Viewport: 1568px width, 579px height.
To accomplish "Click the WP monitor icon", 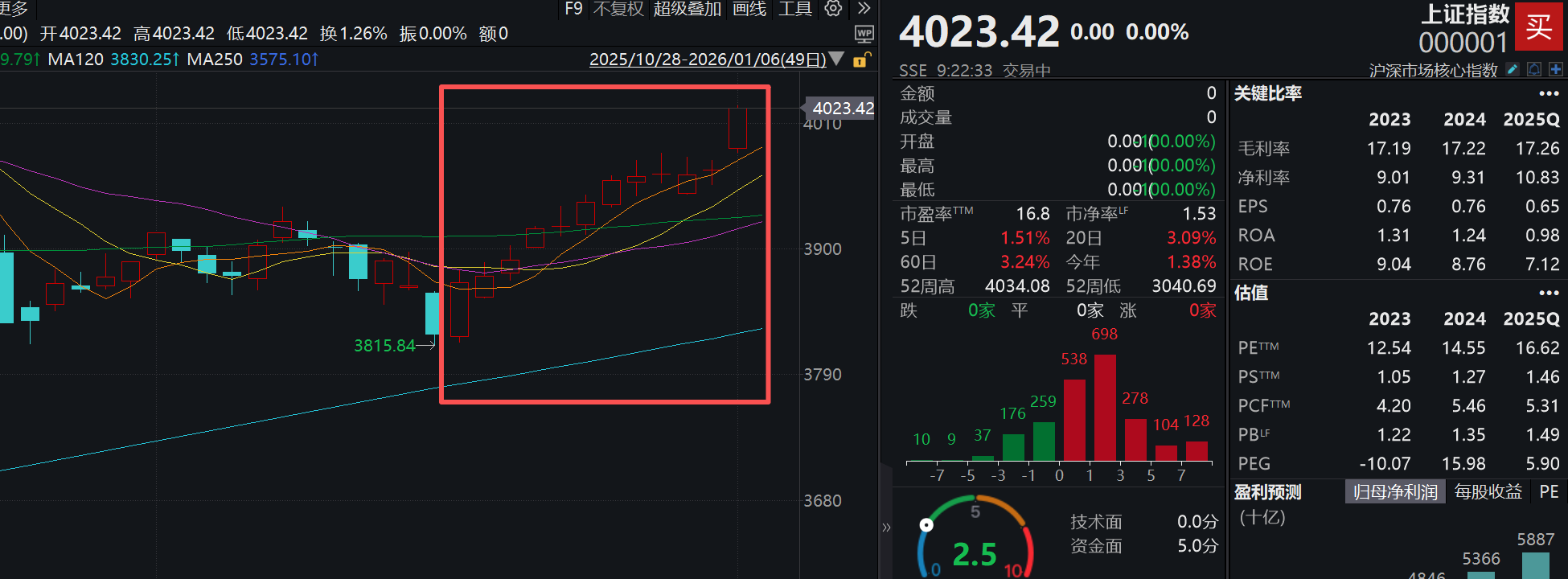I will [x=864, y=34].
